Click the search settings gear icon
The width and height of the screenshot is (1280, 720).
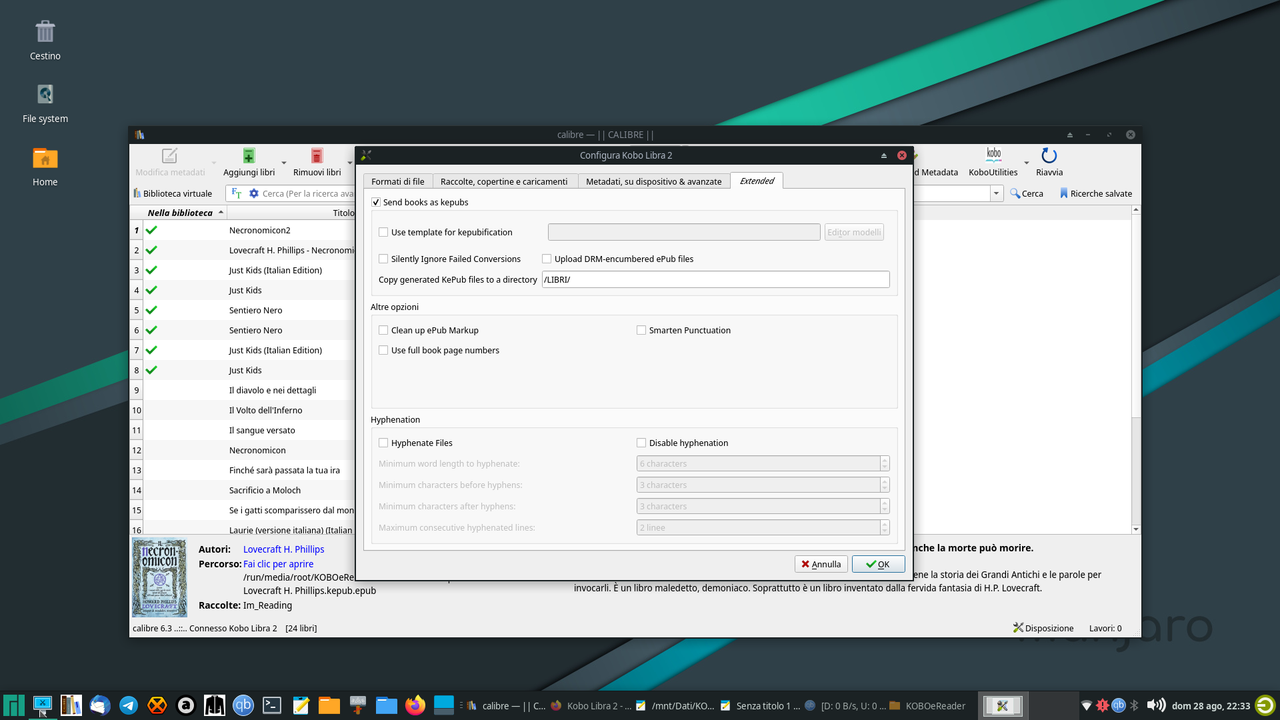(254, 194)
